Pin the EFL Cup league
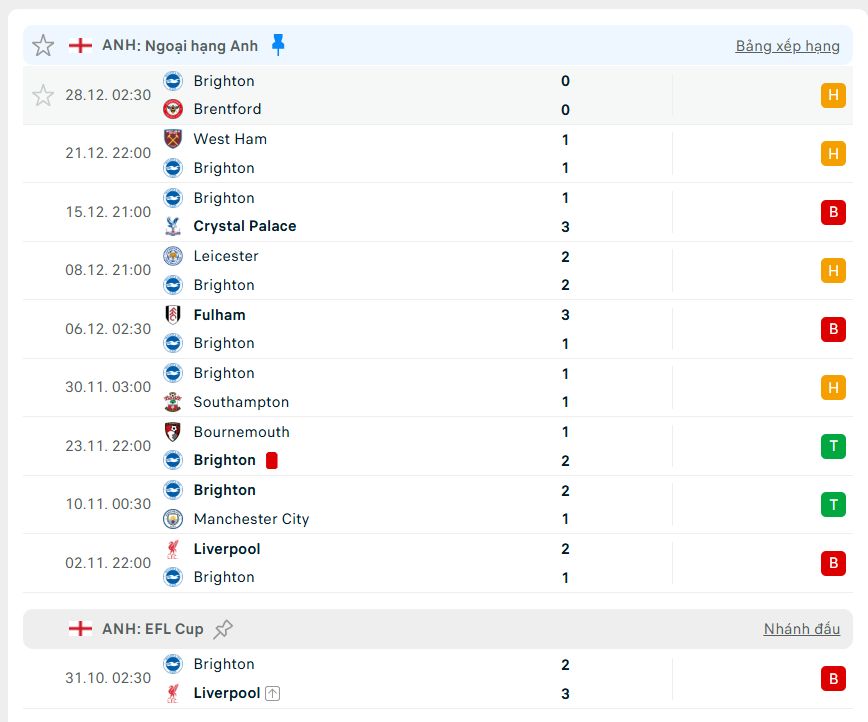 click(x=223, y=629)
